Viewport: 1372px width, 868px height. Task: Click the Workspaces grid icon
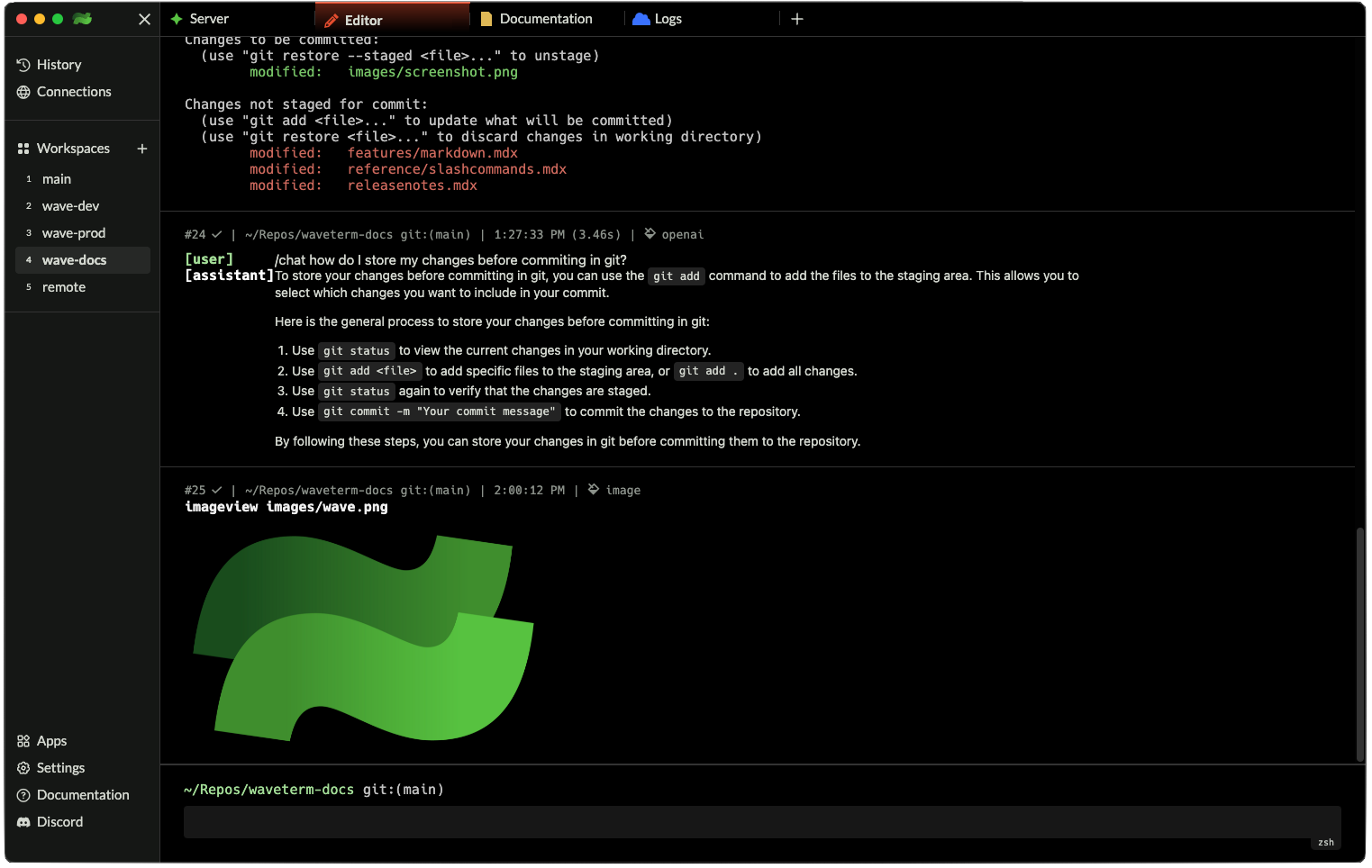23,149
